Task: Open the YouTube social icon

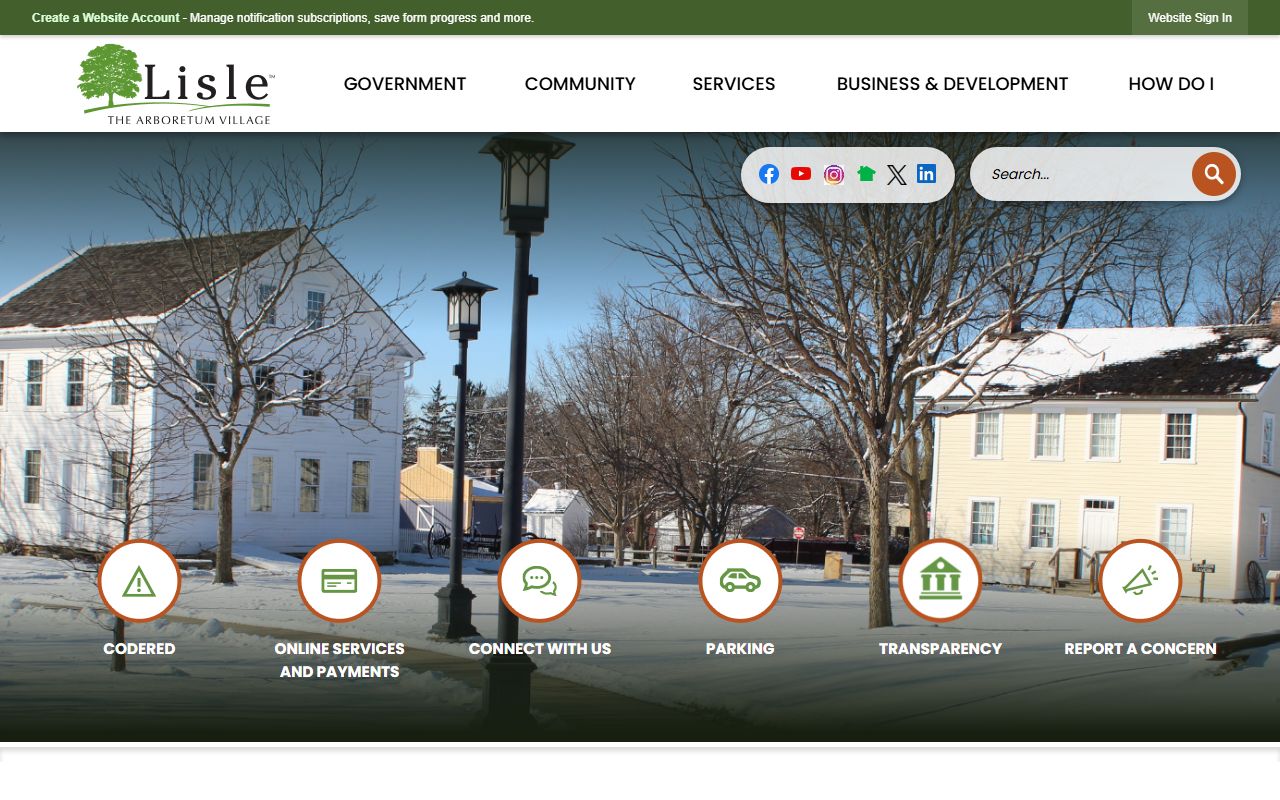Action: (801, 174)
